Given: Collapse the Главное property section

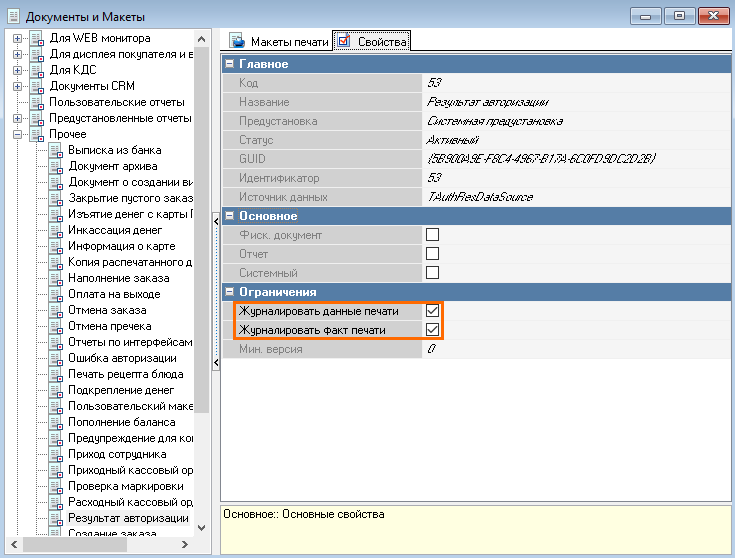Looking at the screenshot, I should tap(229, 64).
